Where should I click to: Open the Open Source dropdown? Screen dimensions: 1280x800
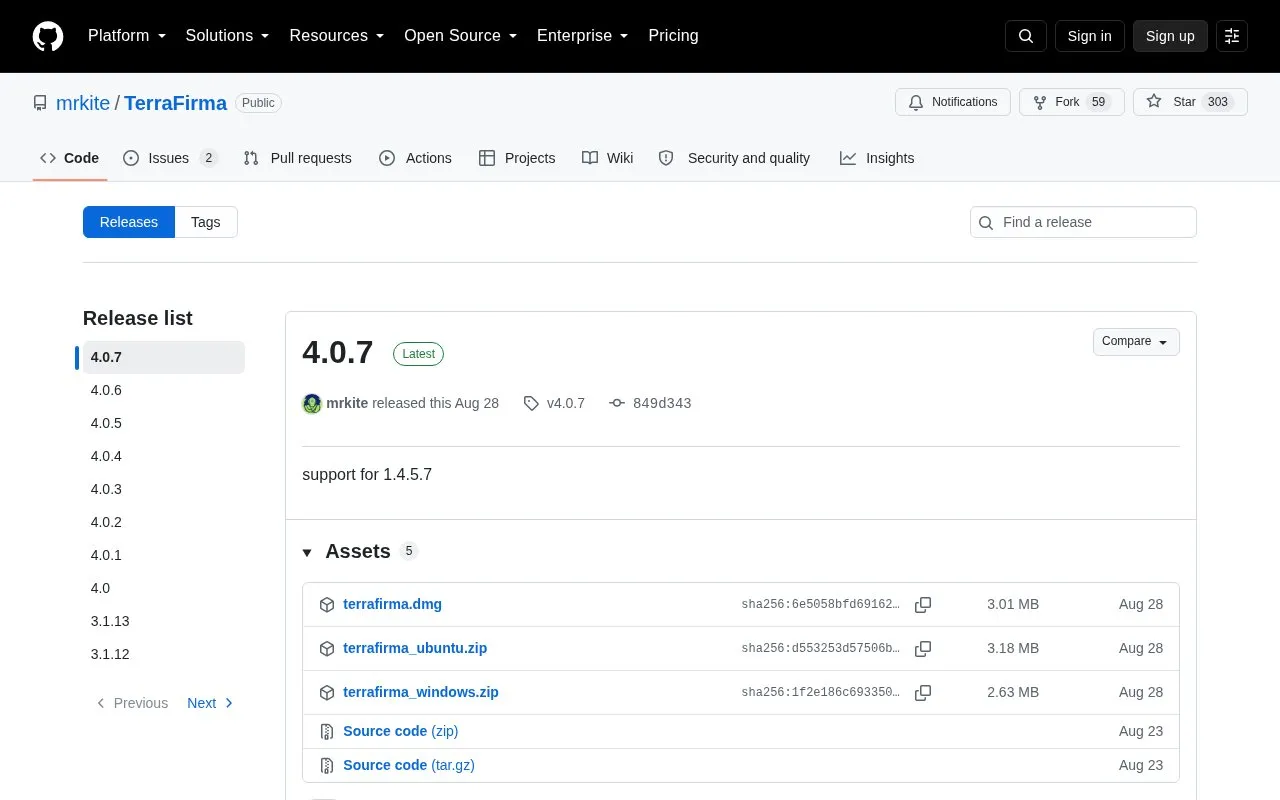click(461, 36)
